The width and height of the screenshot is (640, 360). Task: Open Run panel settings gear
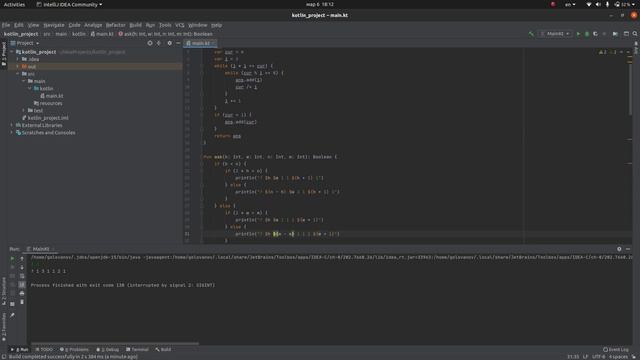coord(619,249)
